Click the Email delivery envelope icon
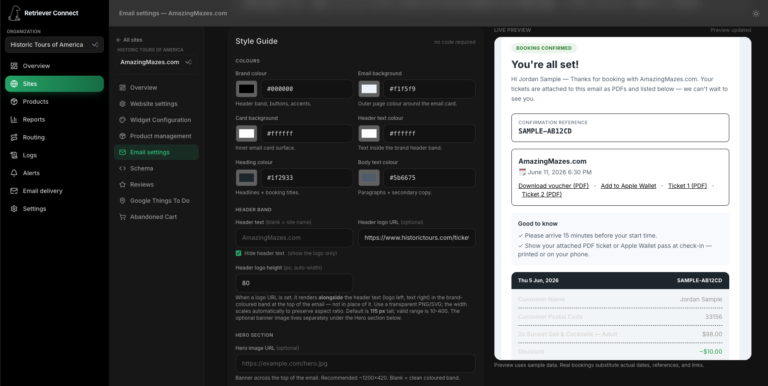 click(14, 191)
